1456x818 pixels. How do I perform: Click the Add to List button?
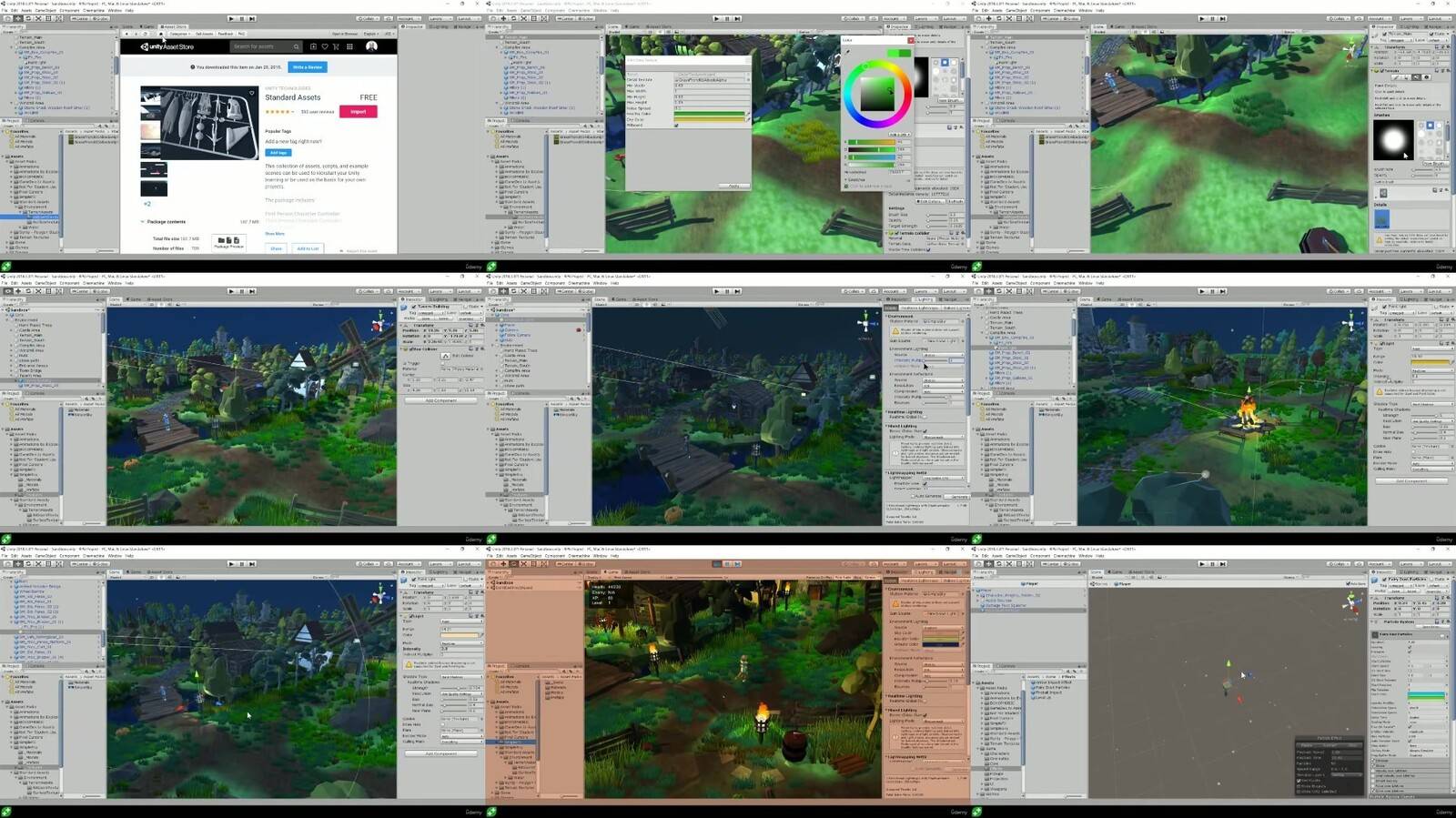(308, 248)
